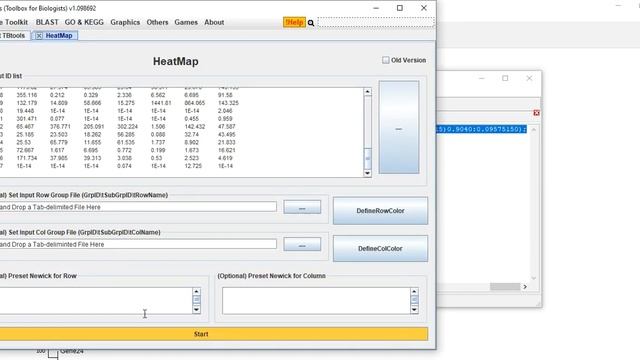Viewport: 640px width, 360px height.
Task: Click the data cell 1441.81
Action: [x=161, y=103]
